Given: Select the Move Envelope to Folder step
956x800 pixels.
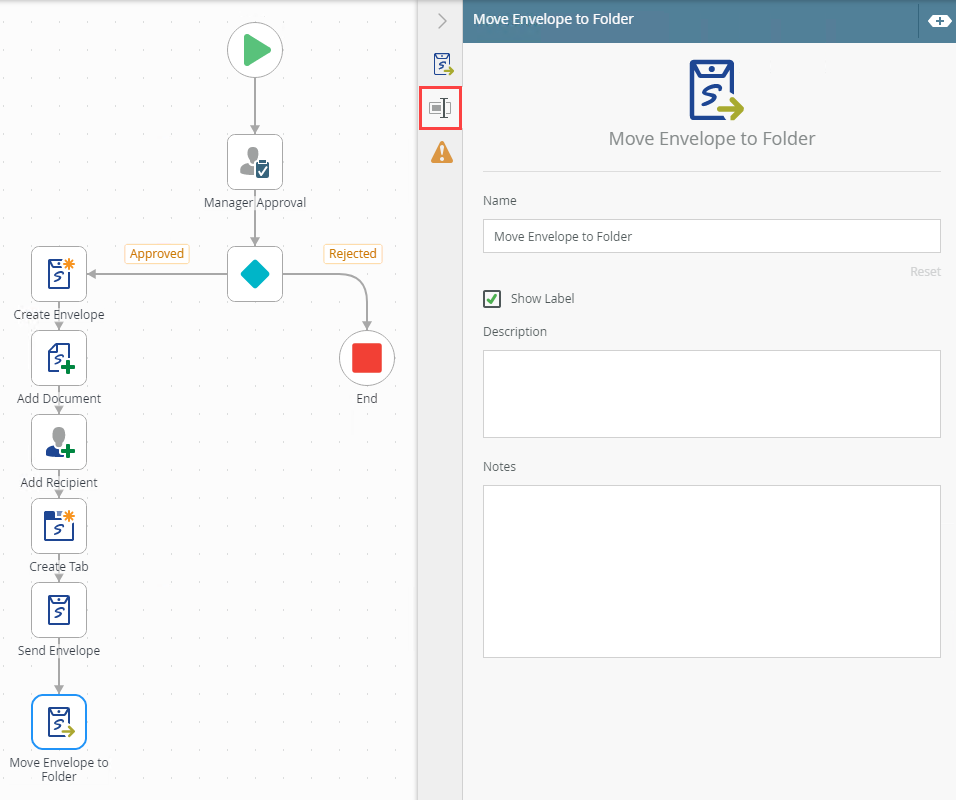Looking at the screenshot, I should click(59, 721).
